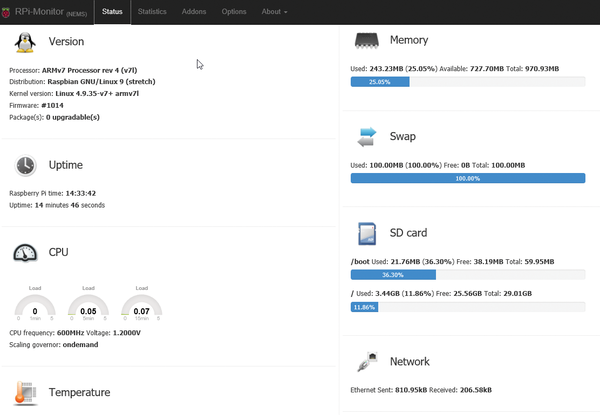Click /boot Total '59.95MB' value
Viewport: 600px width, 415px height.
pos(539,262)
